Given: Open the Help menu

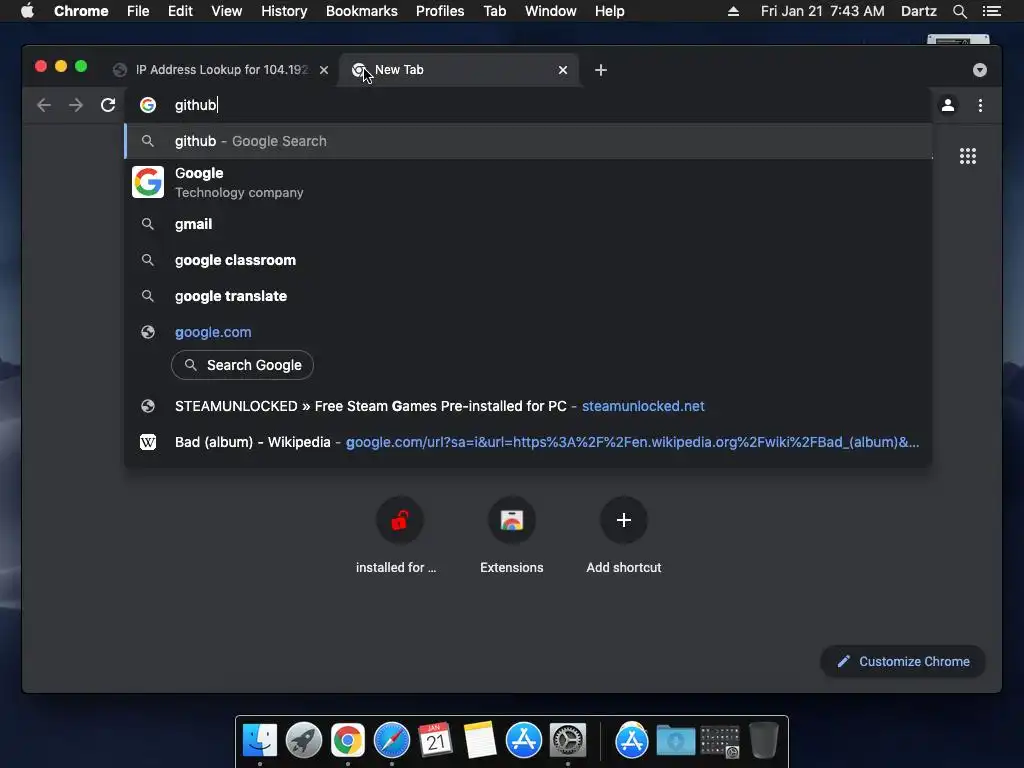Looking at the screenshot, I should pos(609,11).
